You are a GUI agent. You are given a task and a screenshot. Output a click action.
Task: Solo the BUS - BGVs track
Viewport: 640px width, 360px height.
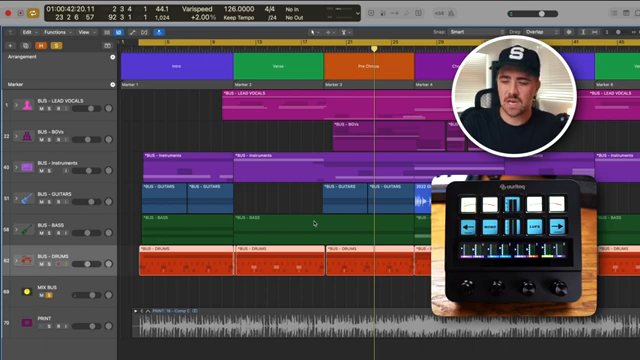(x=49, y=140)
